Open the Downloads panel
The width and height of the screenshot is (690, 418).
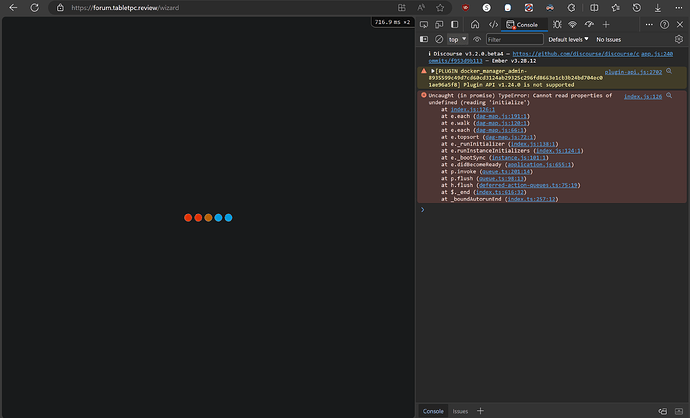[657, 7]
